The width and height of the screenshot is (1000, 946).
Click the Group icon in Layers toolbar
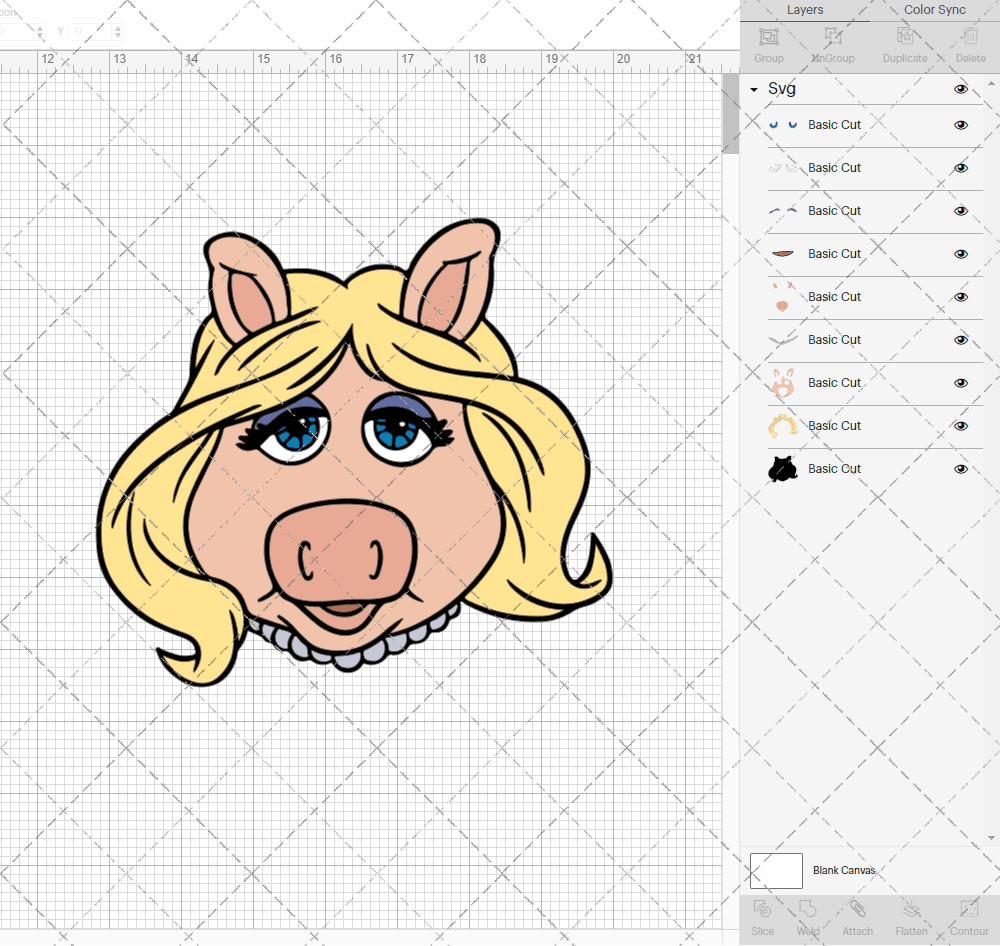(768, 36)
